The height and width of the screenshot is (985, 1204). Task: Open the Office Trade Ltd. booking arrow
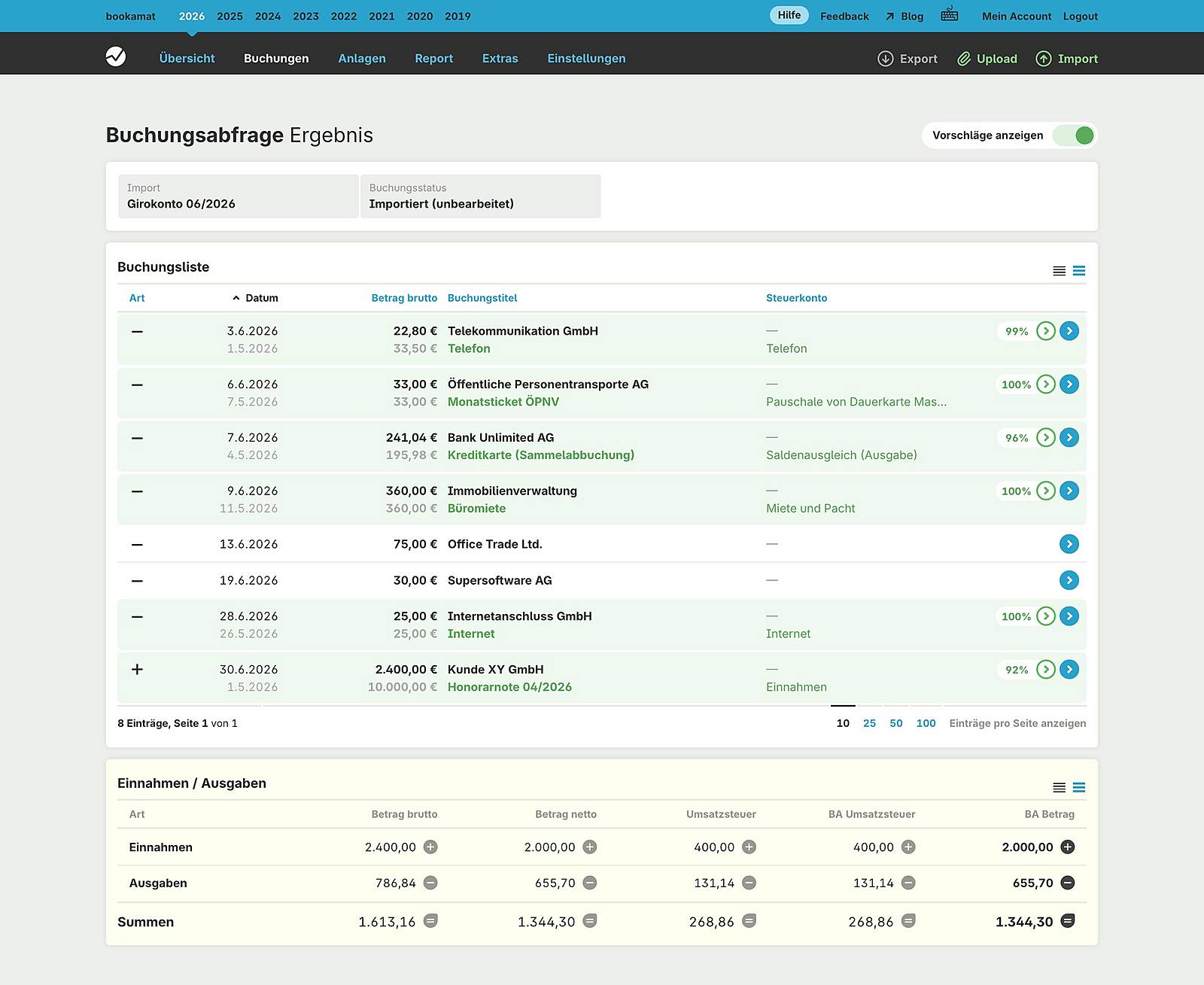pos(1069,544)
